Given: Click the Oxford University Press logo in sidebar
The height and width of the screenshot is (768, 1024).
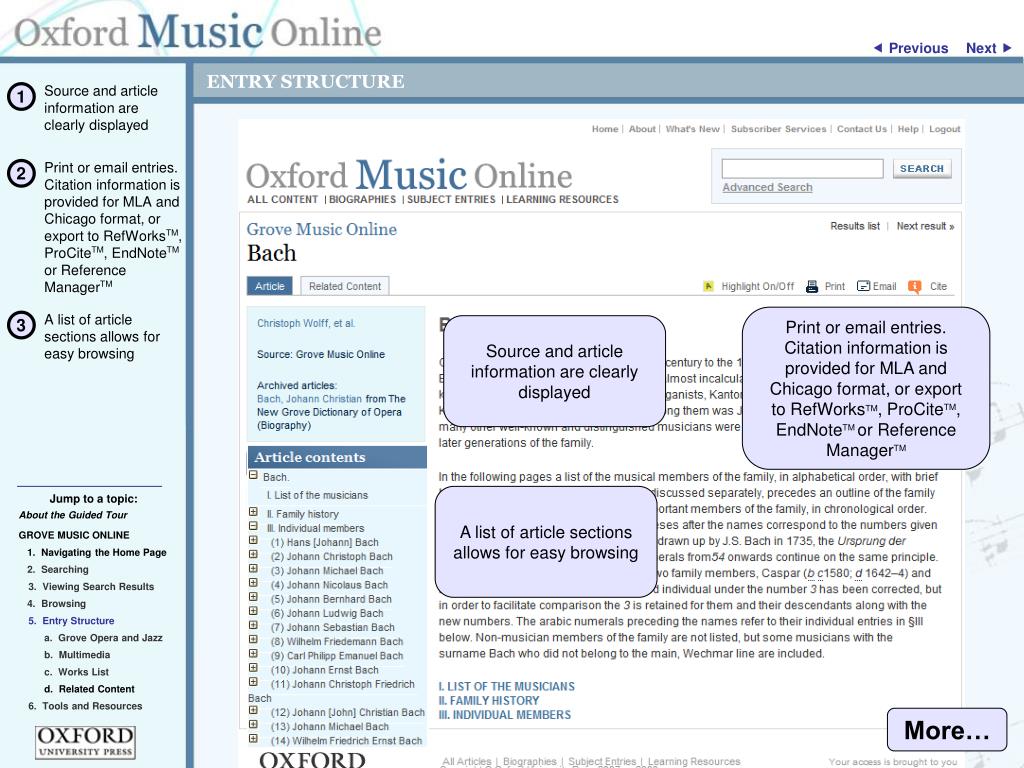Looking at the screenshot, I should (85, 743).
